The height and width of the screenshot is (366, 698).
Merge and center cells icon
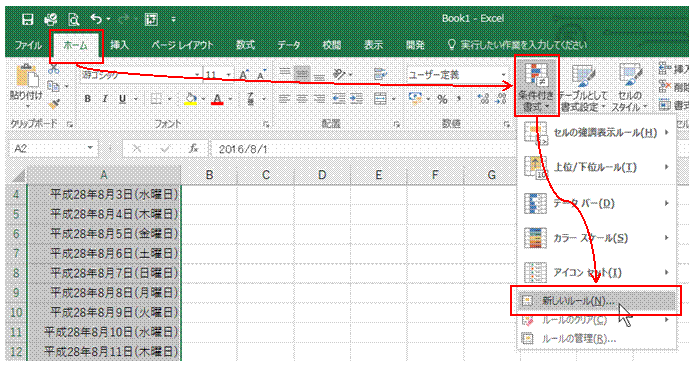[380, 98]
